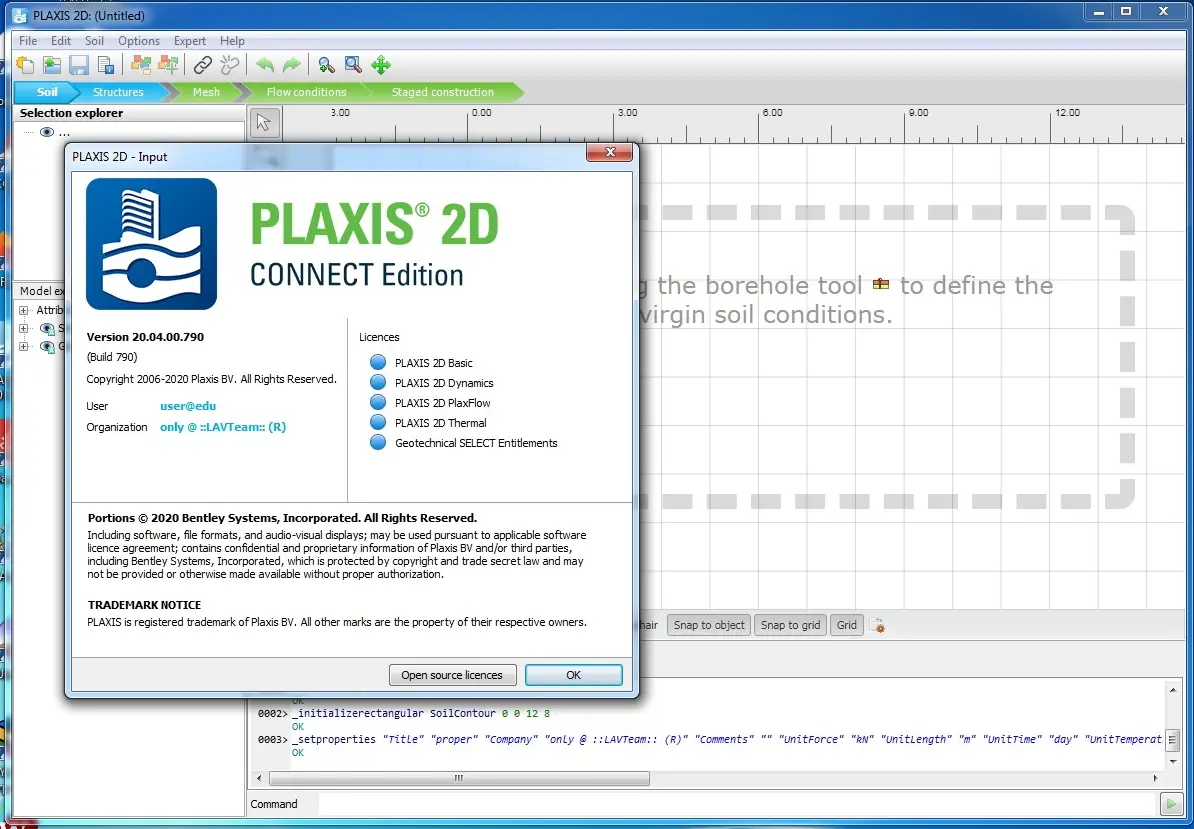Toggle Snap to grid
The width and height of the screenshot is (1194, 829).
[x=790, y=625]
